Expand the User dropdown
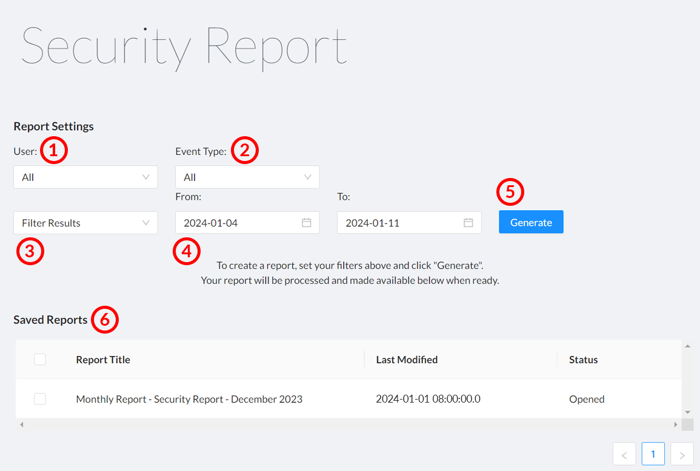Viewport: 700px width, 471px height. click(85, 177)
